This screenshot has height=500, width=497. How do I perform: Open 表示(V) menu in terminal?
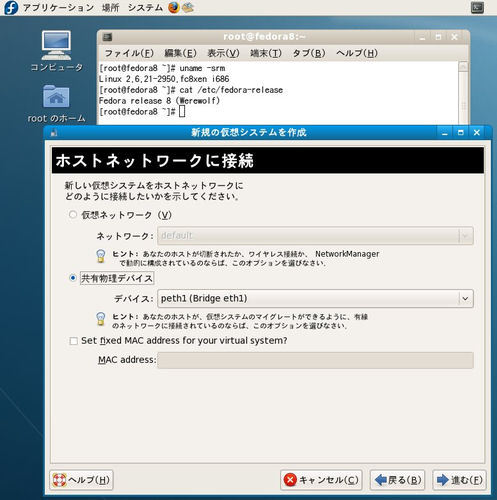coord(223,53)
